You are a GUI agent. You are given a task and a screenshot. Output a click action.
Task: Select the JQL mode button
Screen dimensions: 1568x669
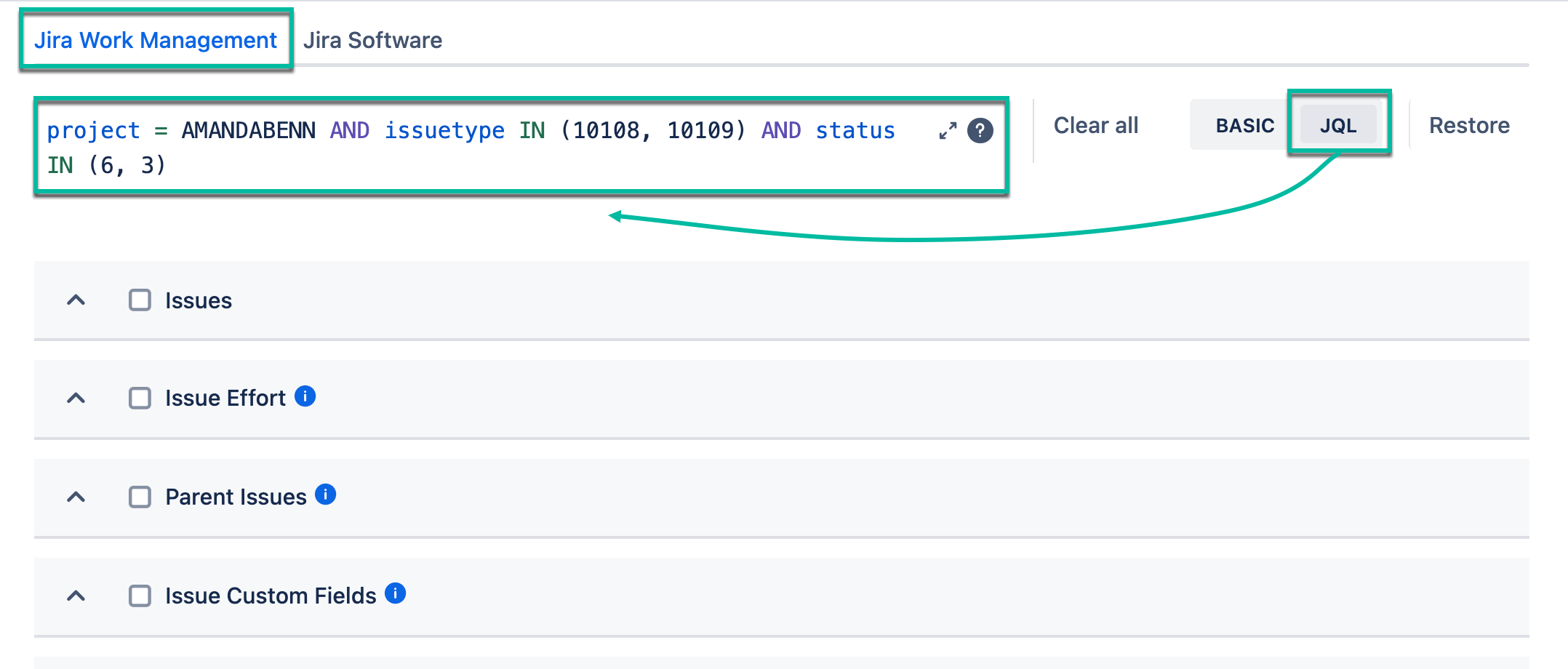tap(1338, 124)
